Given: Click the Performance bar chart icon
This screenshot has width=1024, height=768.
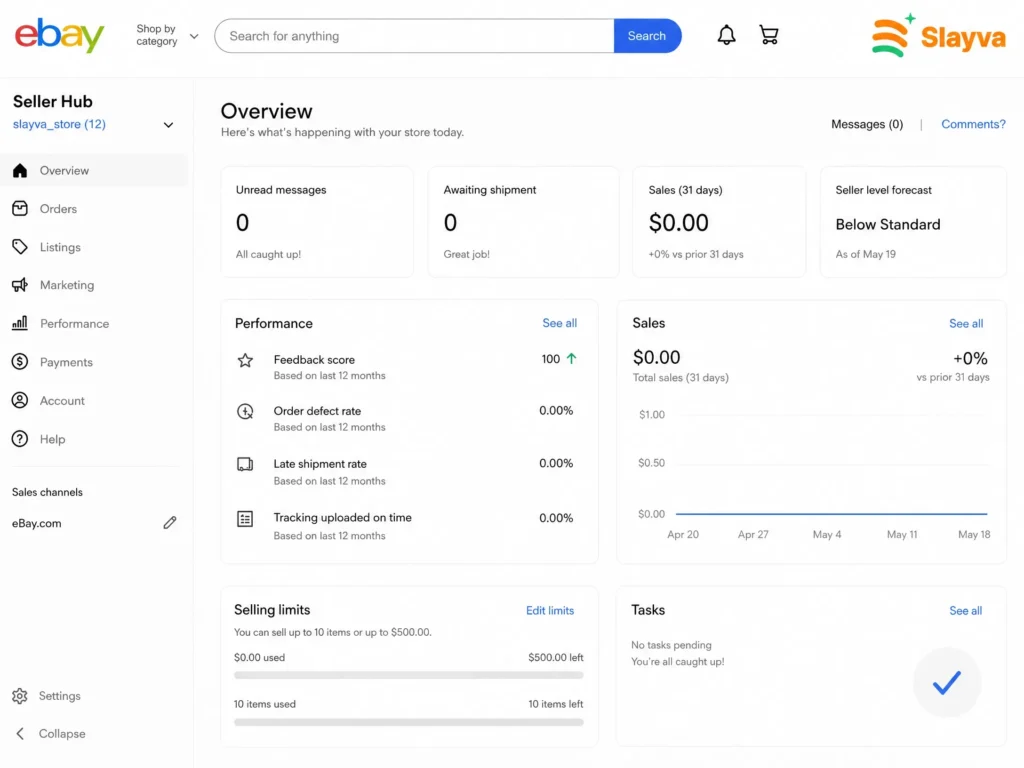Looking at the screenshot, I should click(20, 323).
